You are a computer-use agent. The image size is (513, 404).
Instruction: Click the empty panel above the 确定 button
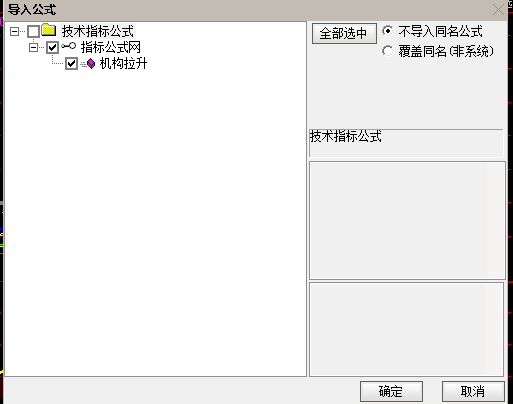[x=406, y=329]
